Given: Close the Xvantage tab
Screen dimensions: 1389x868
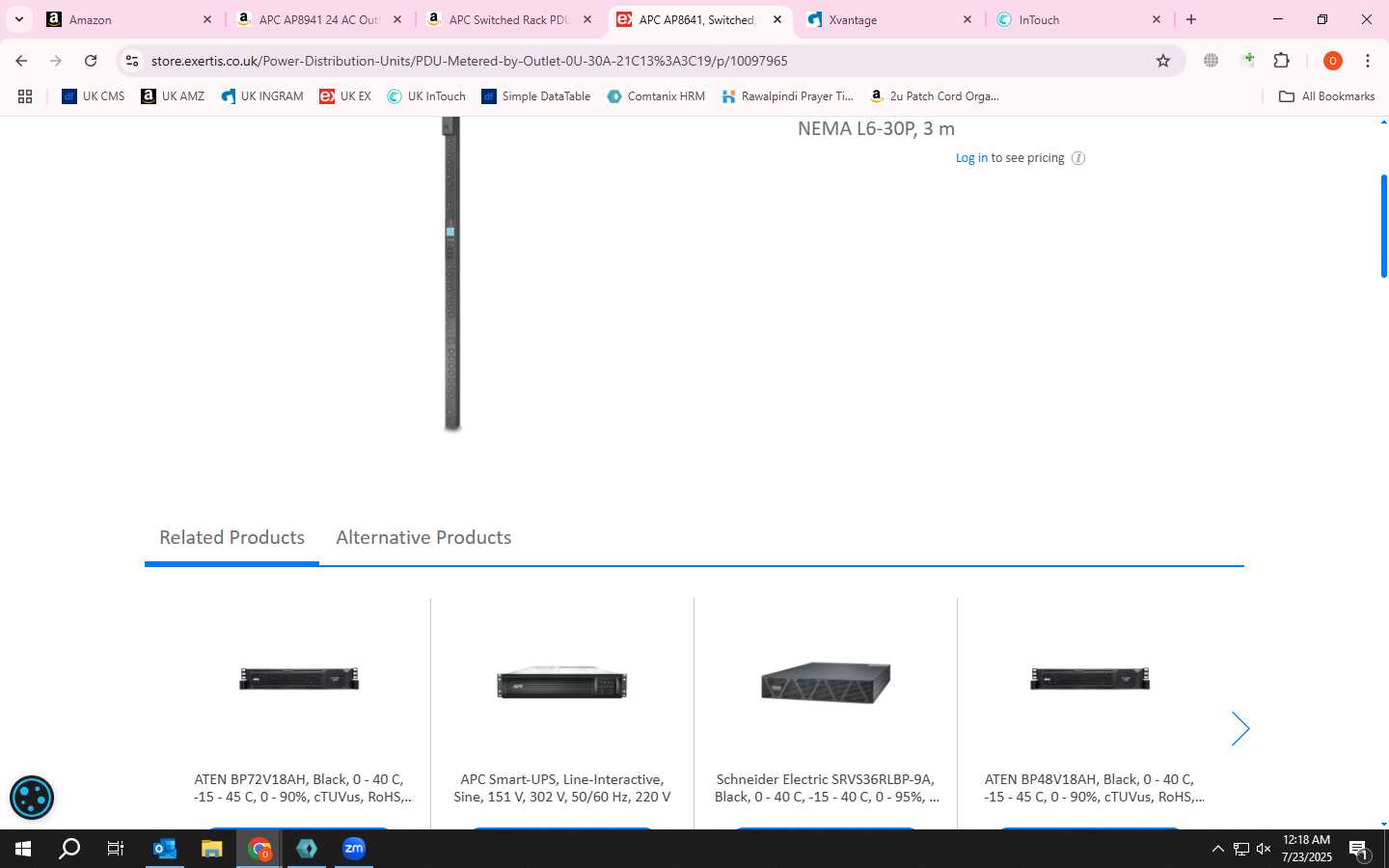Looking at the screenshot, I should [x=967, y=19].
